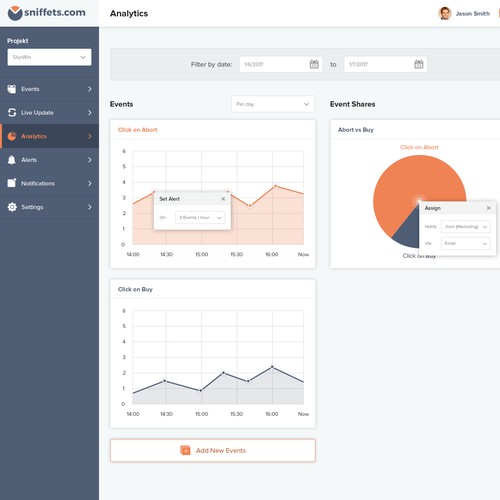This screenshot has height=500, width=500.
Task: Close the Assign popup
Action: point(488,208)
